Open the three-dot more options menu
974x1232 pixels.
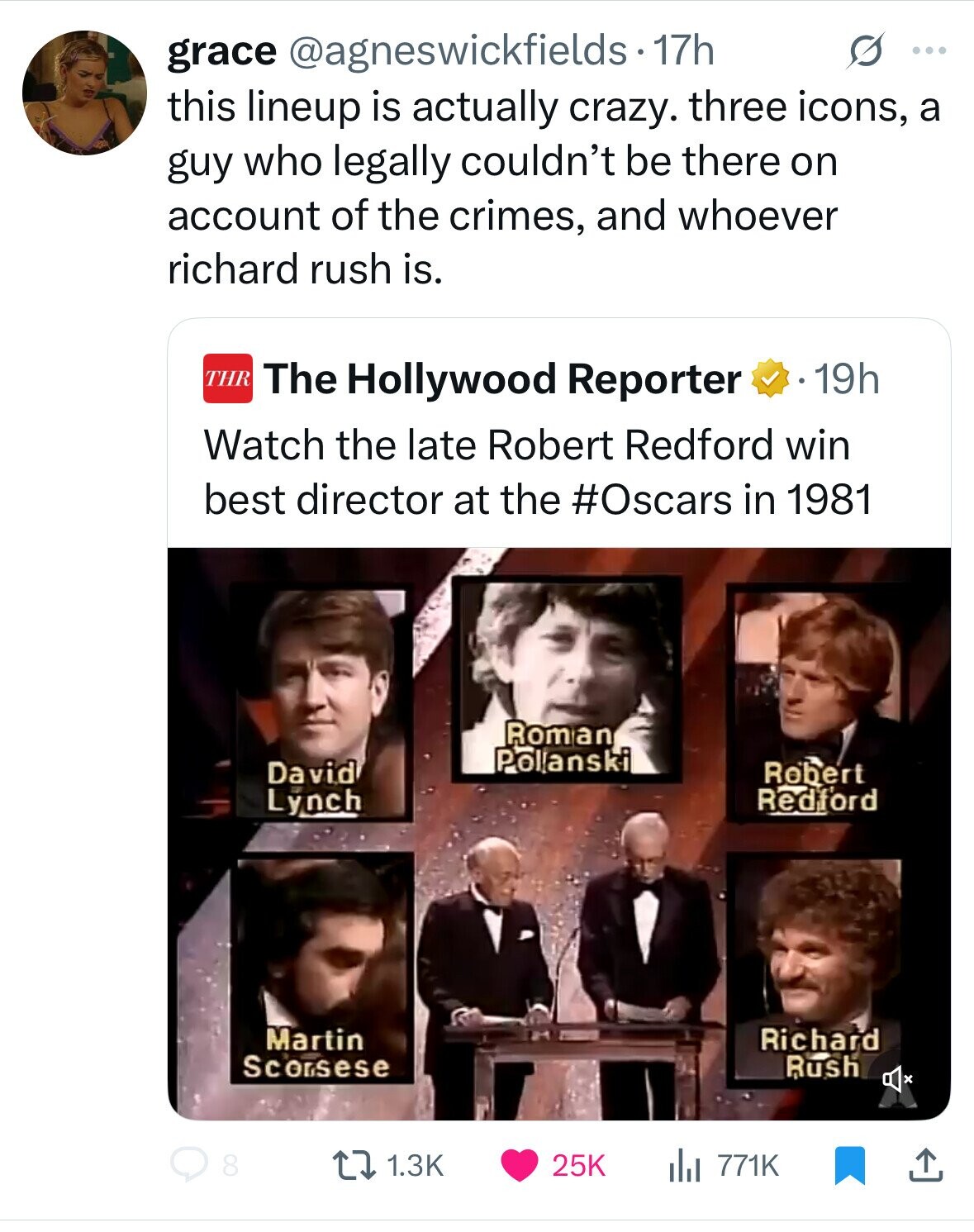coord(928,51)
